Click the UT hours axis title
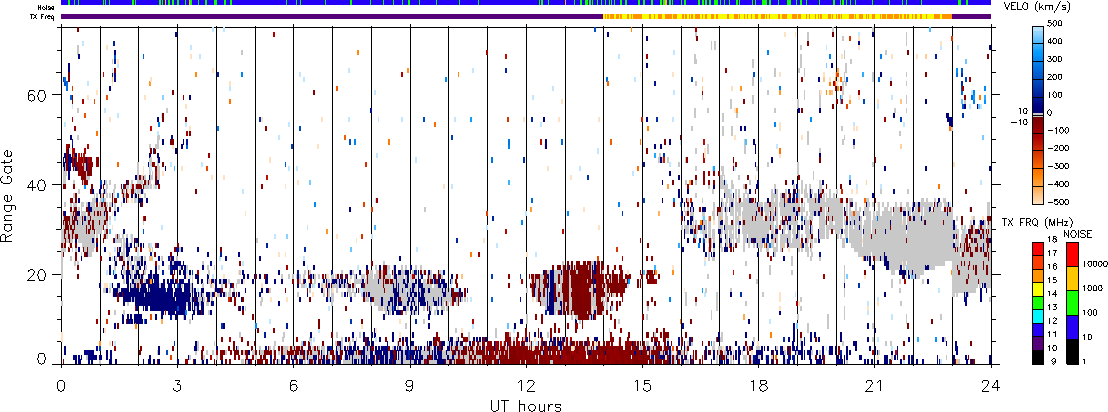1108x412 pixels. click(525, 404)
